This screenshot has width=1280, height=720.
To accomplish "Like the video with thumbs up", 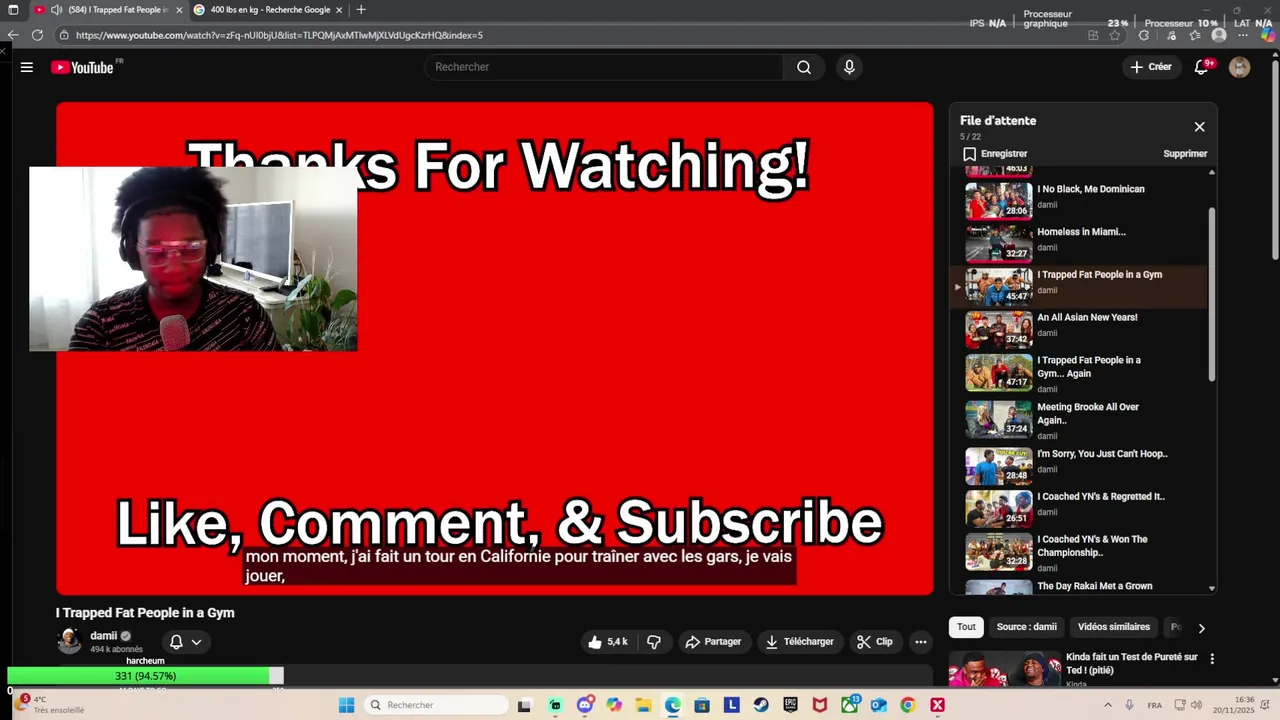I will click(x=608, y=642).
